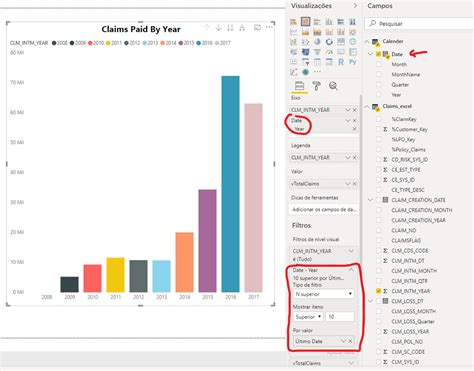Toggle the CLAIM_NO field checkbox
Viewport: 474px width, 371px height.
pyautogui.click(x=378, y=230)
